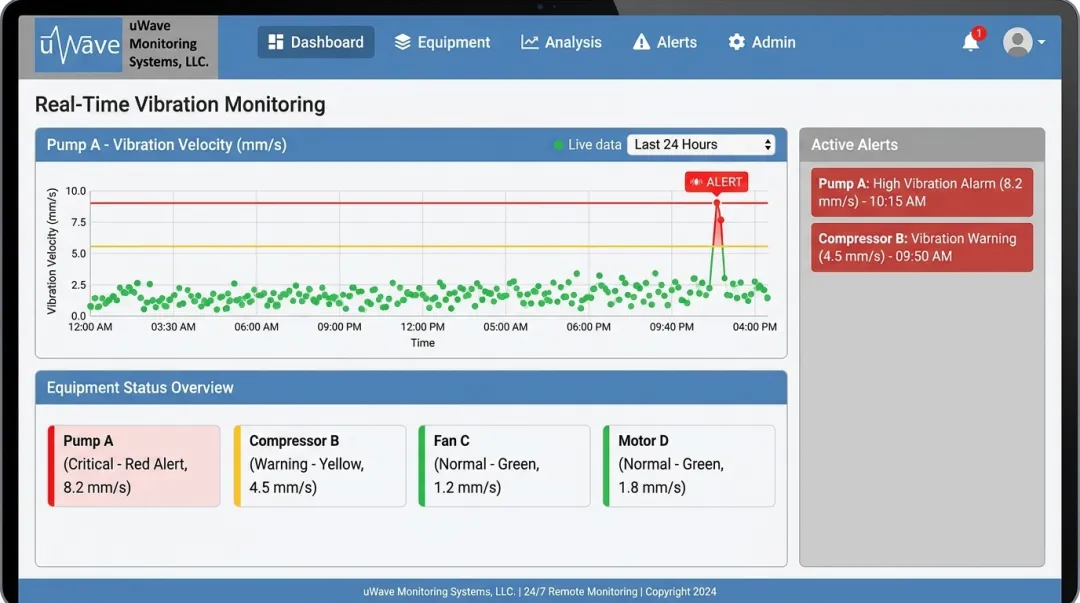This screenshot has height=603, width=1080.
Task: Click the Time axis title
Action: [x=422, y=343]
